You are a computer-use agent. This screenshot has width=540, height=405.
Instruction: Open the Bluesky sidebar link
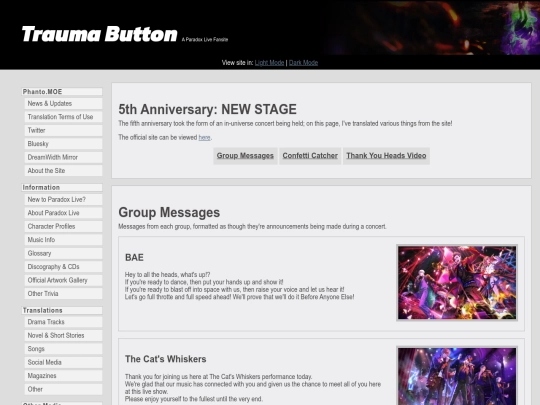point(63,144)
